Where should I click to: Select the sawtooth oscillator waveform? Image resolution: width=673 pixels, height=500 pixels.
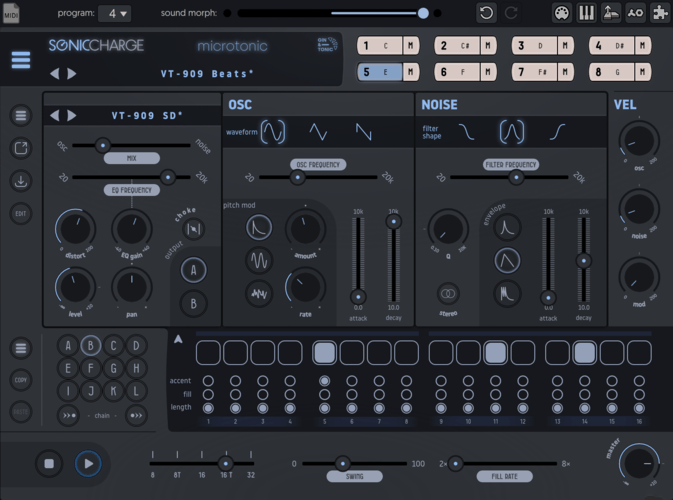click(x=364, y=132)
